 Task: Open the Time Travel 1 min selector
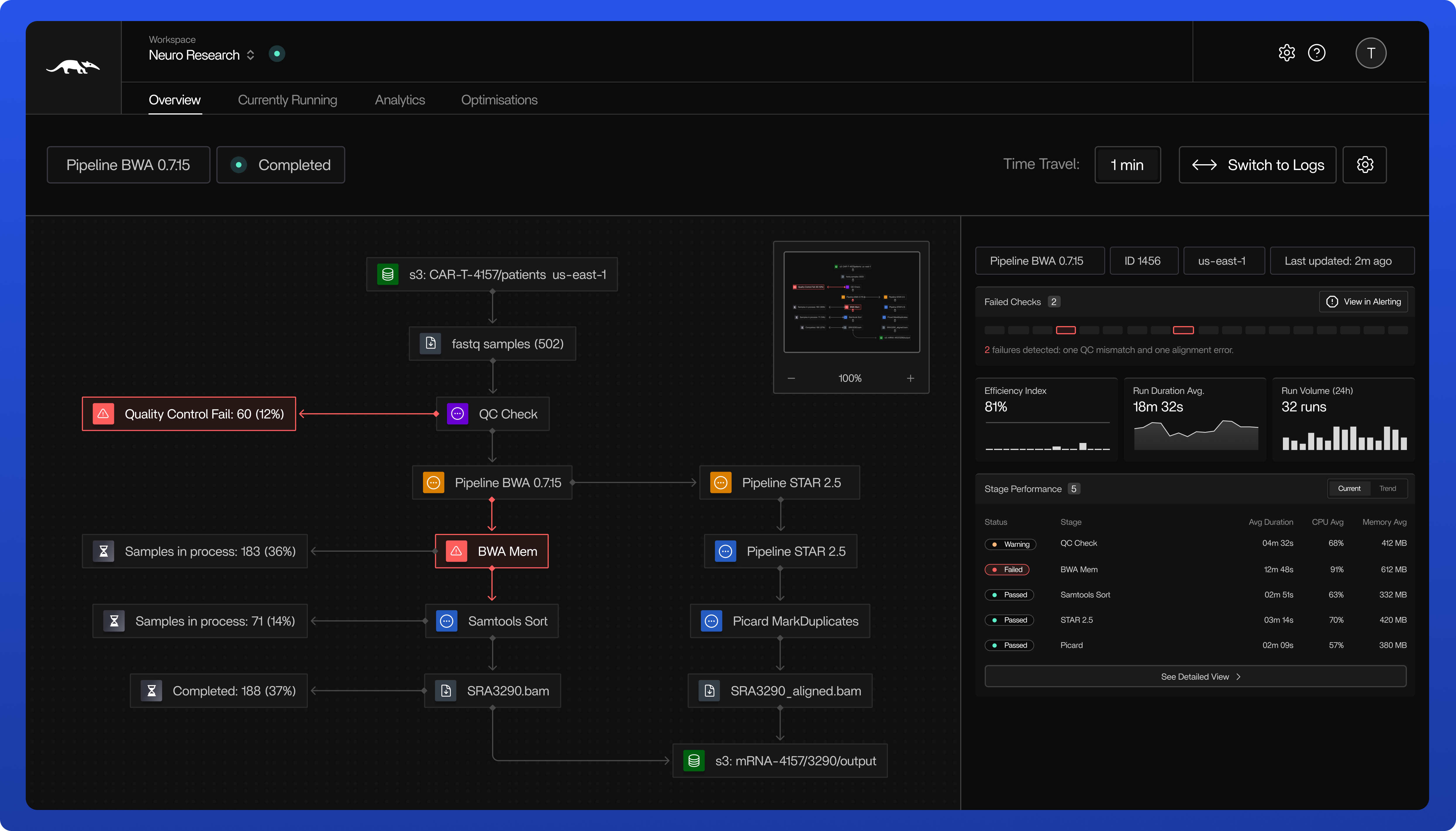1127,165
